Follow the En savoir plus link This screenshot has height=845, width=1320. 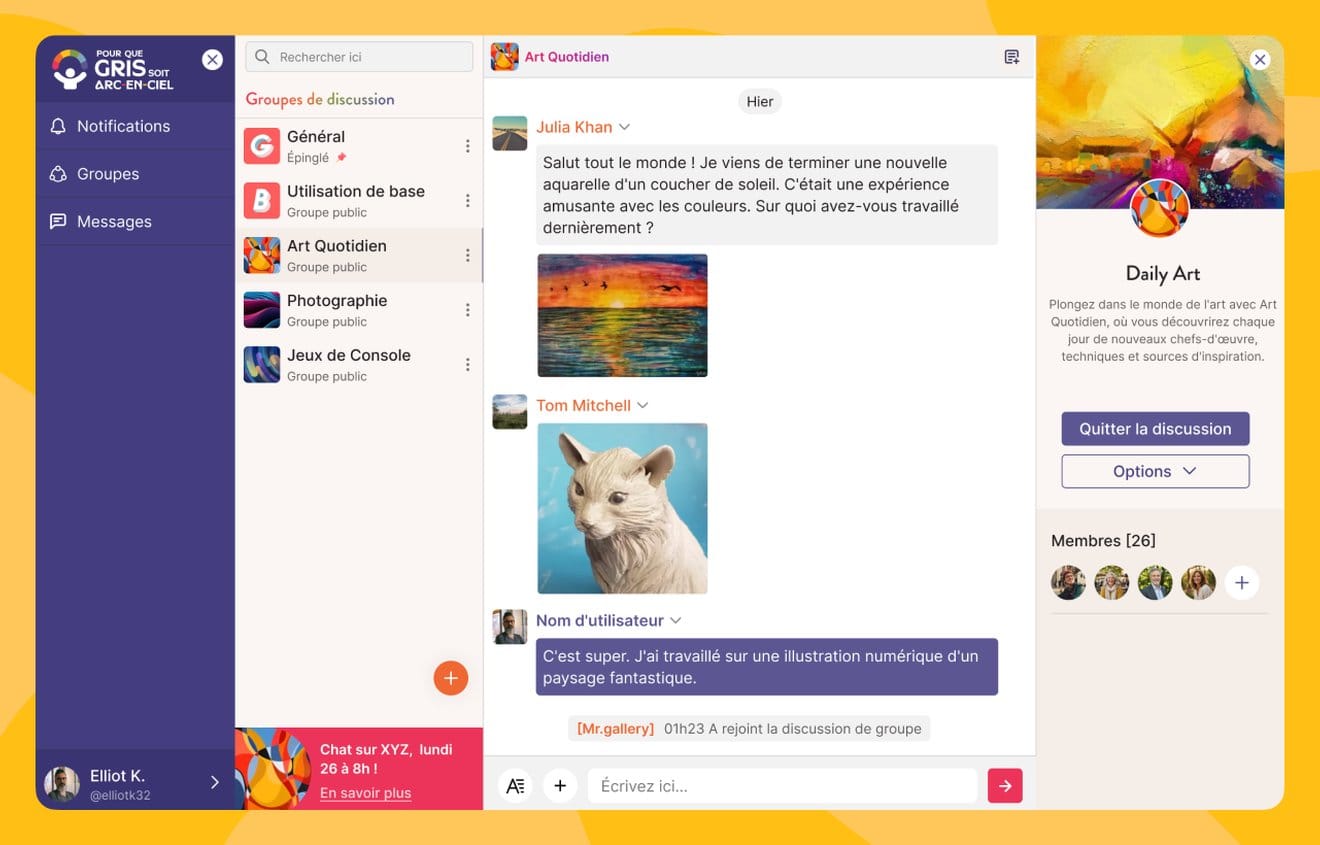point(365,793)
